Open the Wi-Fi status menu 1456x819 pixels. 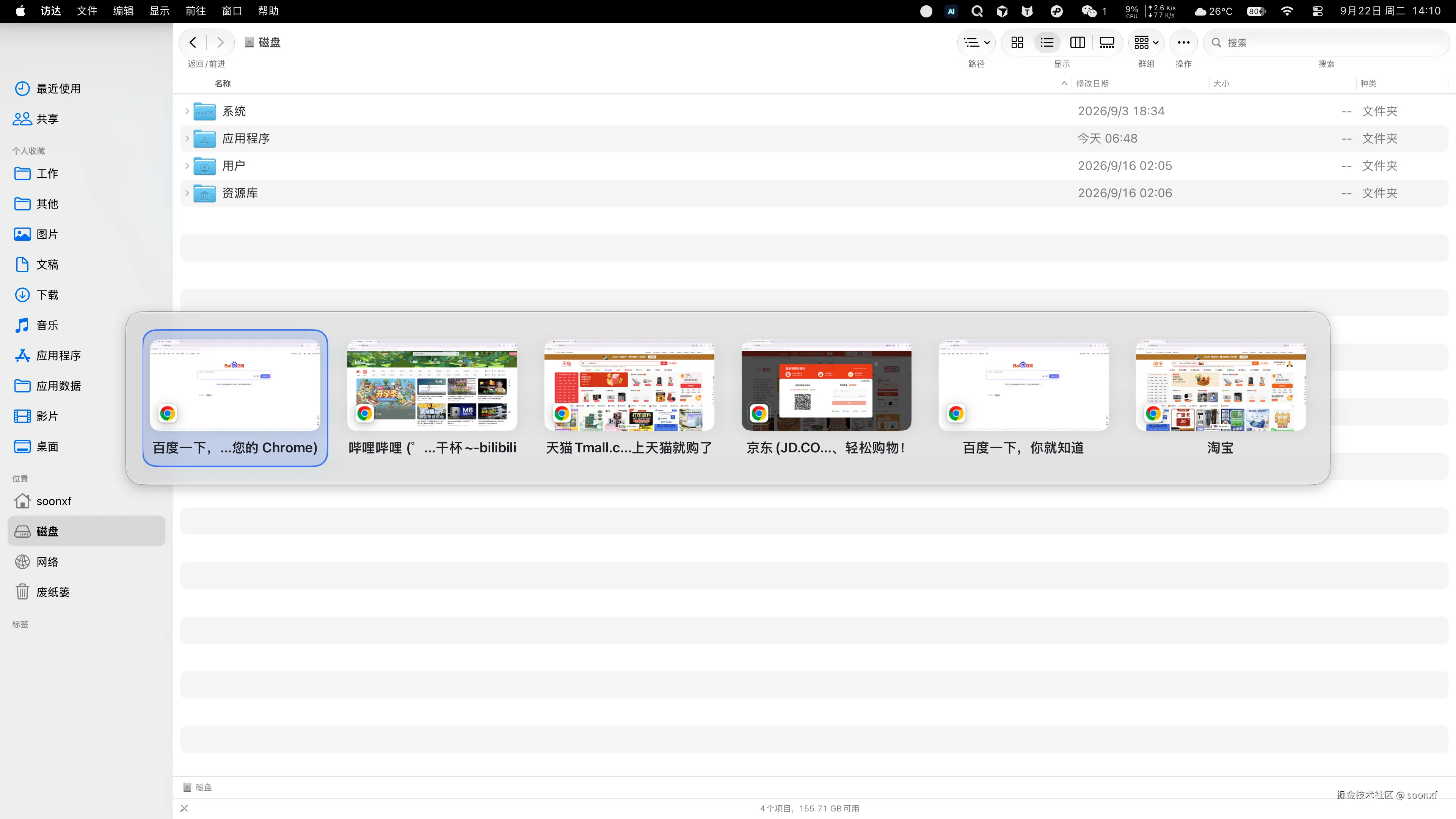click(x=1287, y=11)
